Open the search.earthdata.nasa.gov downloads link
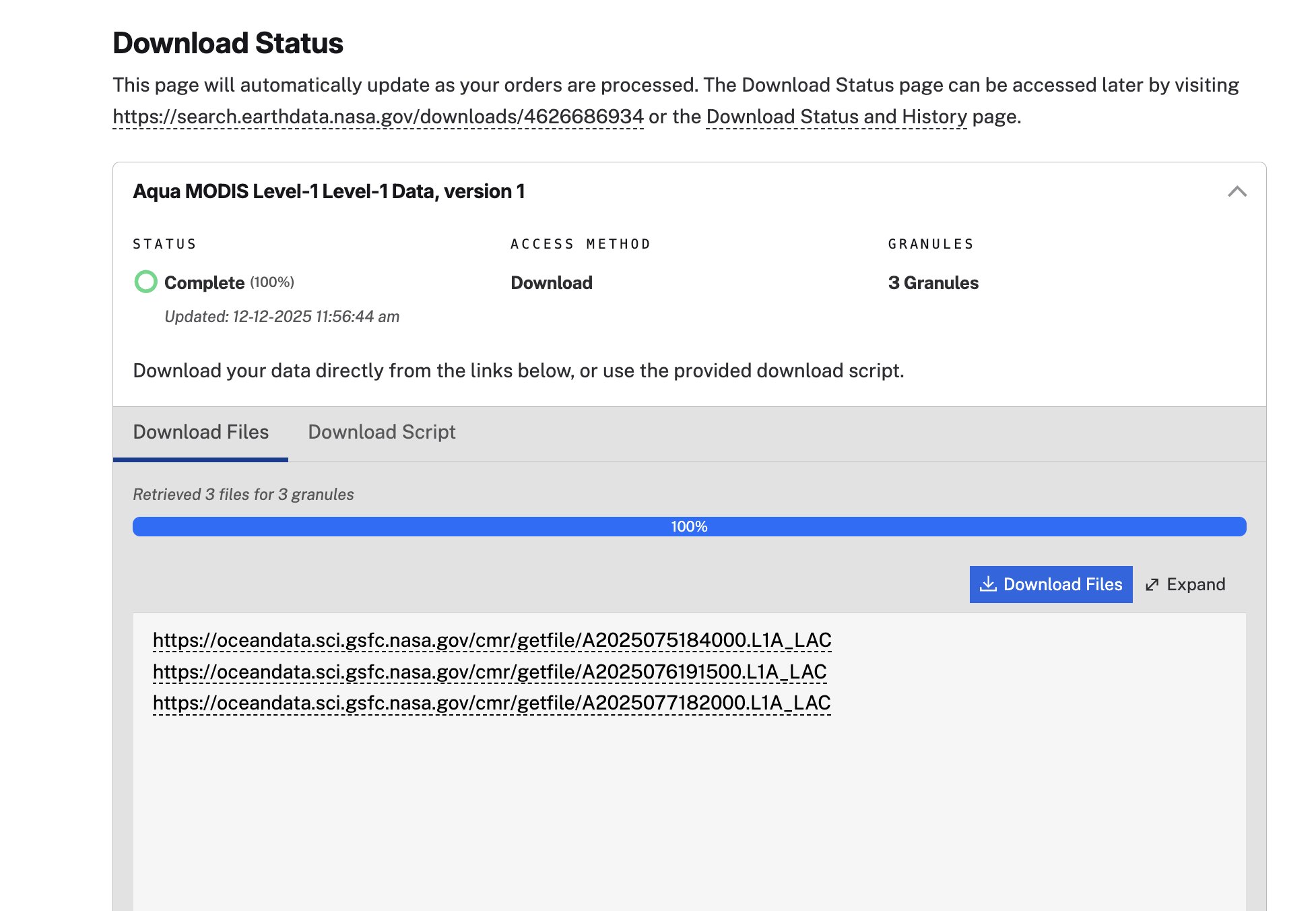 (377, 116)
